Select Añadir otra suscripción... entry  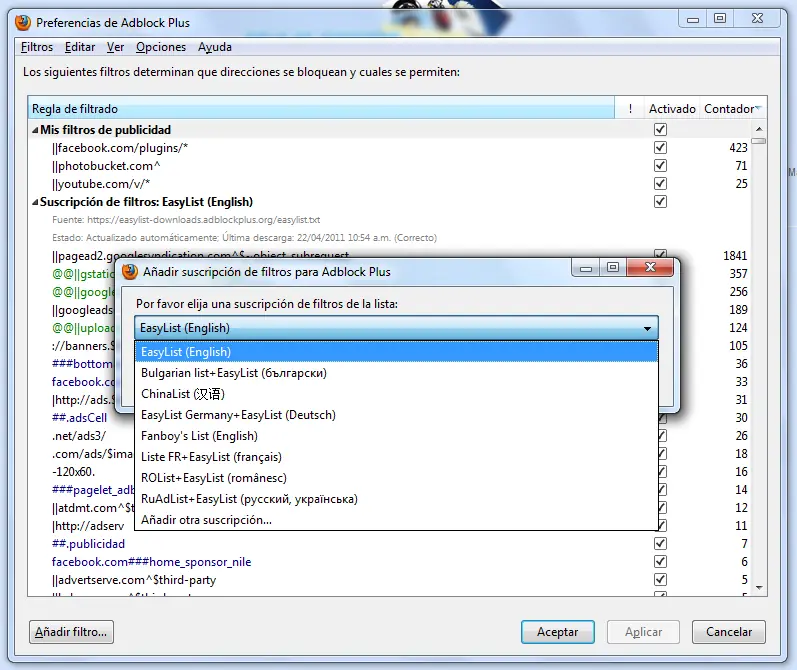(x=396, y=520)
